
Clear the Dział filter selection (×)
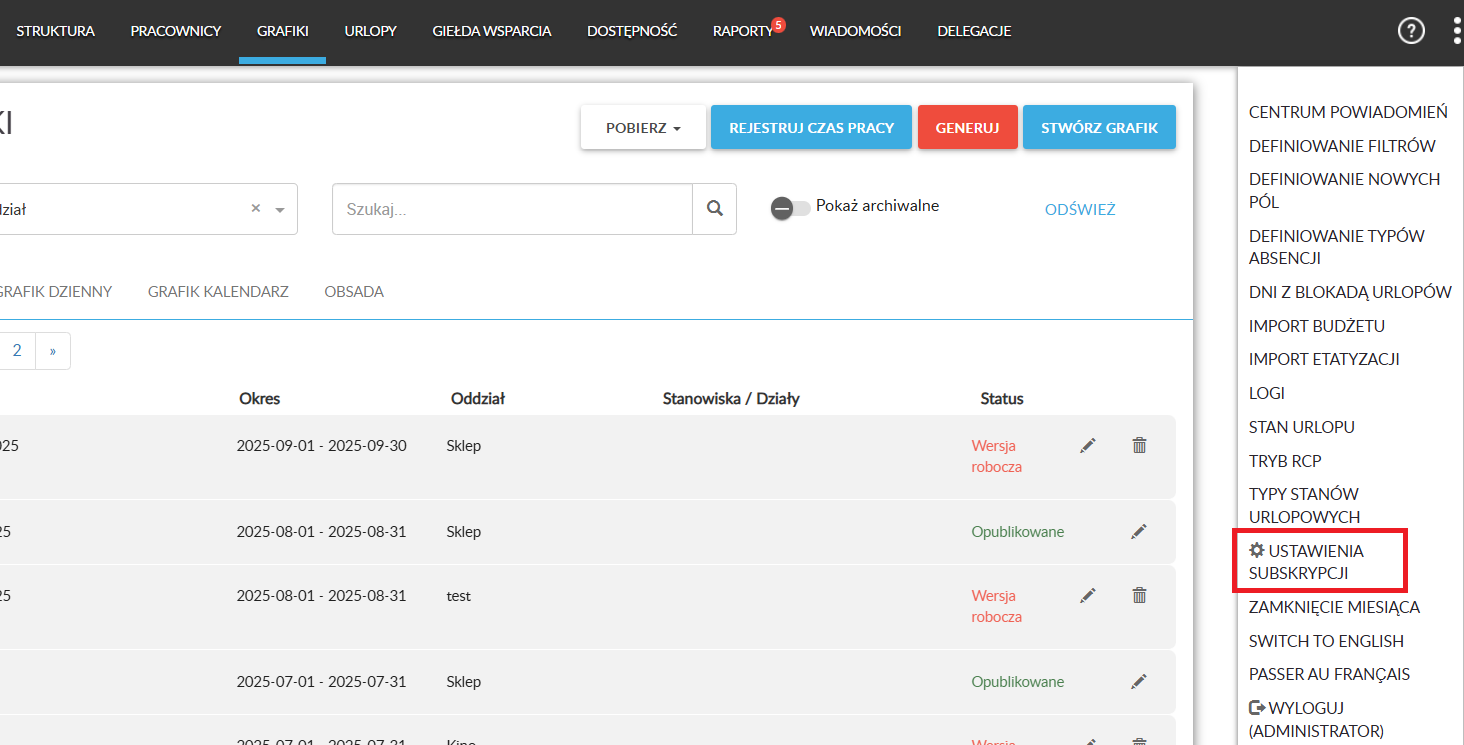tap(255, 208)
